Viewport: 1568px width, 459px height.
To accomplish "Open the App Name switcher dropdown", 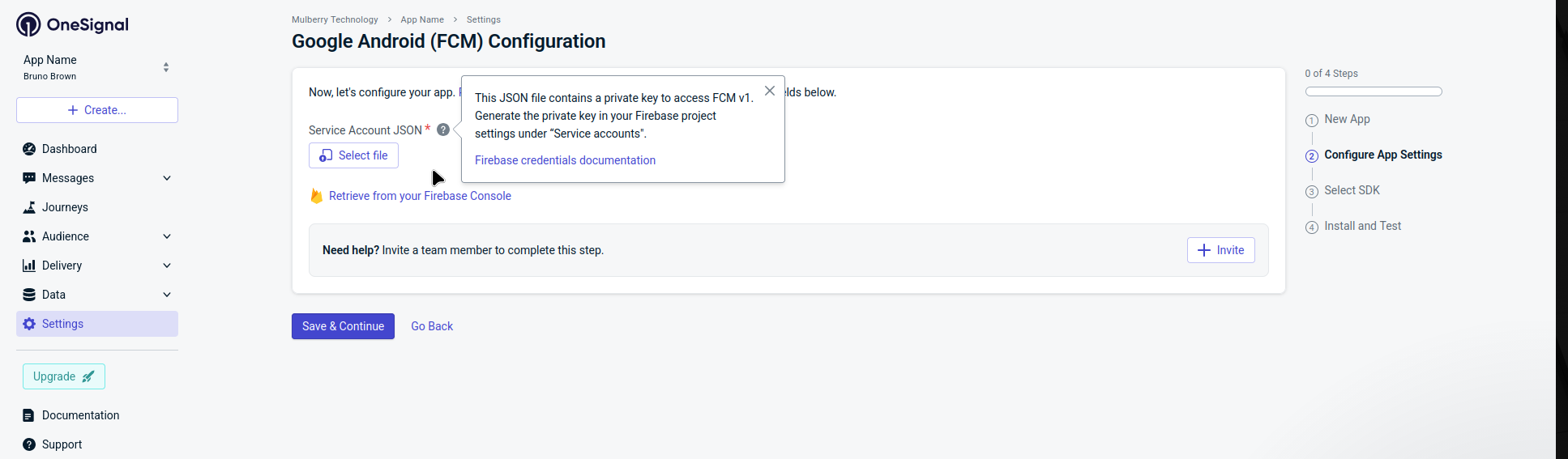I will 165,67.
